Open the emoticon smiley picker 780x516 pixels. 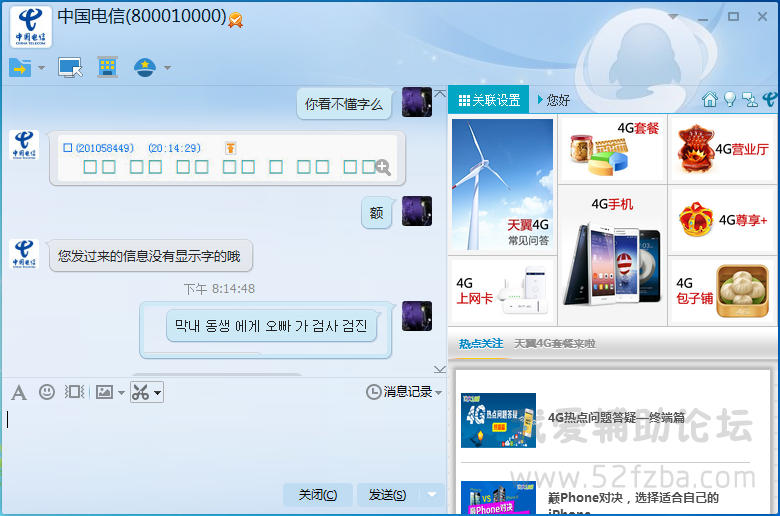tap(47, 392)
